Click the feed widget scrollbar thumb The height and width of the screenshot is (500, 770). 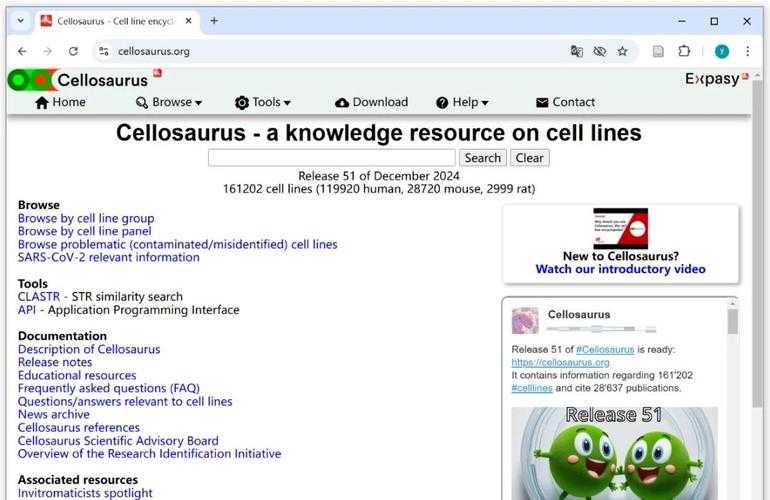[x=732, y=322]
